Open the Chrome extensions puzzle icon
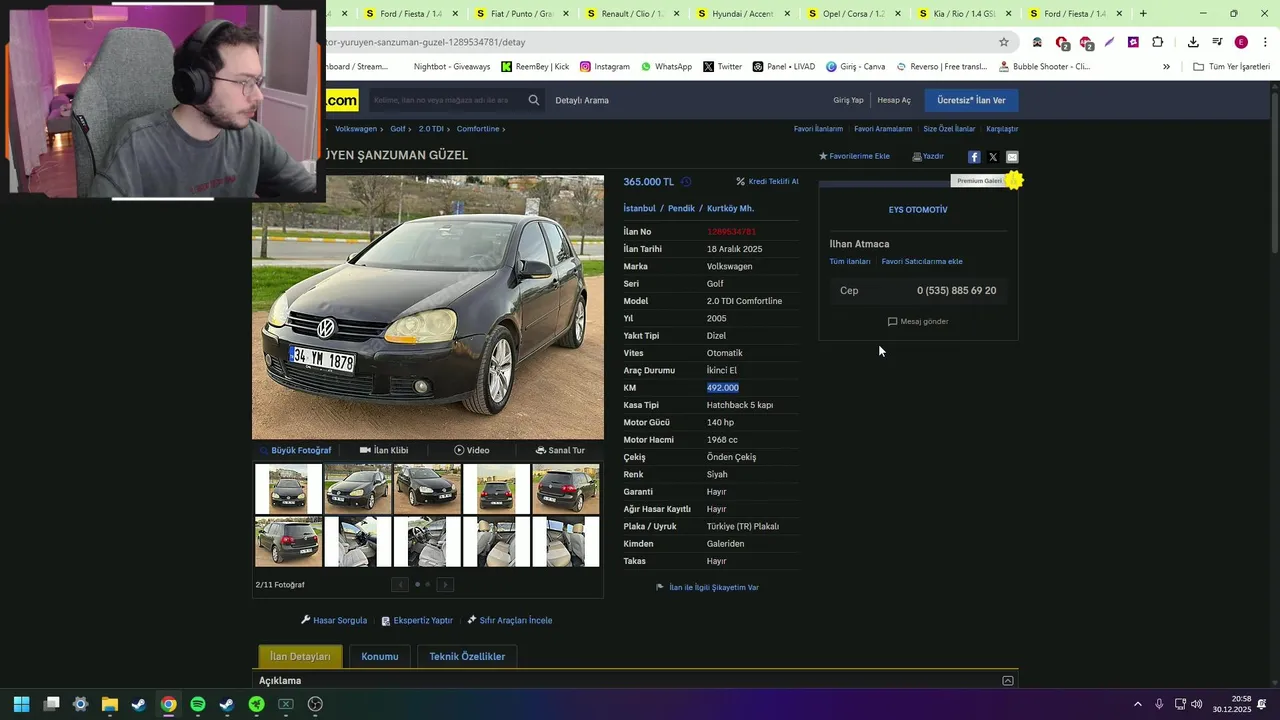Image resolution: width=1280 pixels, height=720 pixels. tap(1157, 42)
